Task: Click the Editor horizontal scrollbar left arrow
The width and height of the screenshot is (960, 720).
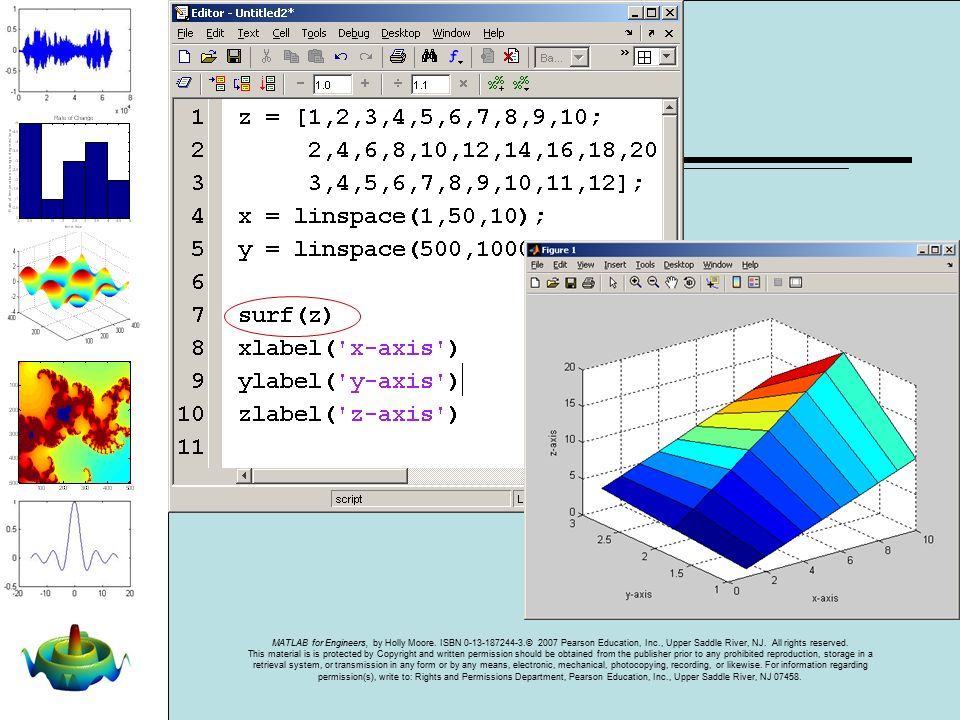Action: pos(244,475)
